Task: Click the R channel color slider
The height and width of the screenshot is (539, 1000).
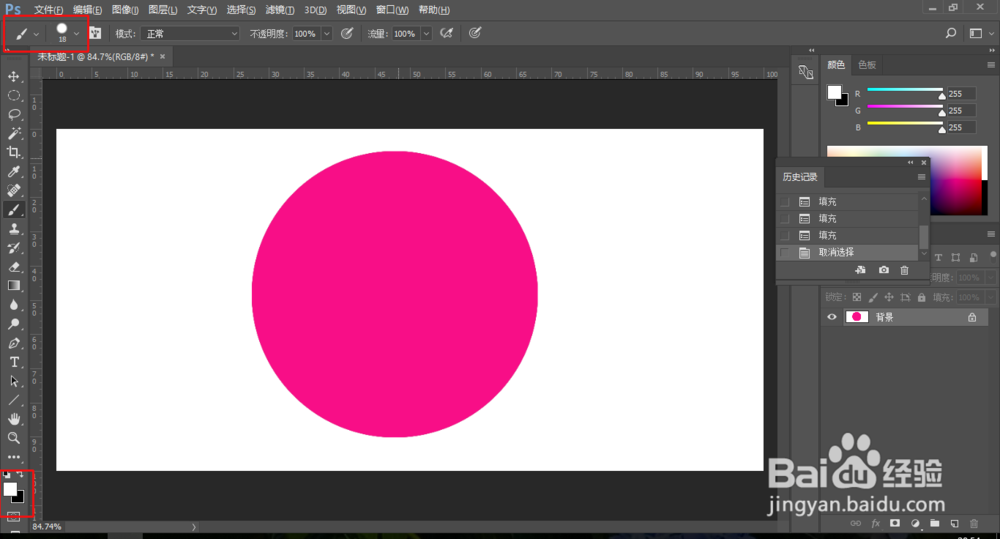Action: point(904,90)
